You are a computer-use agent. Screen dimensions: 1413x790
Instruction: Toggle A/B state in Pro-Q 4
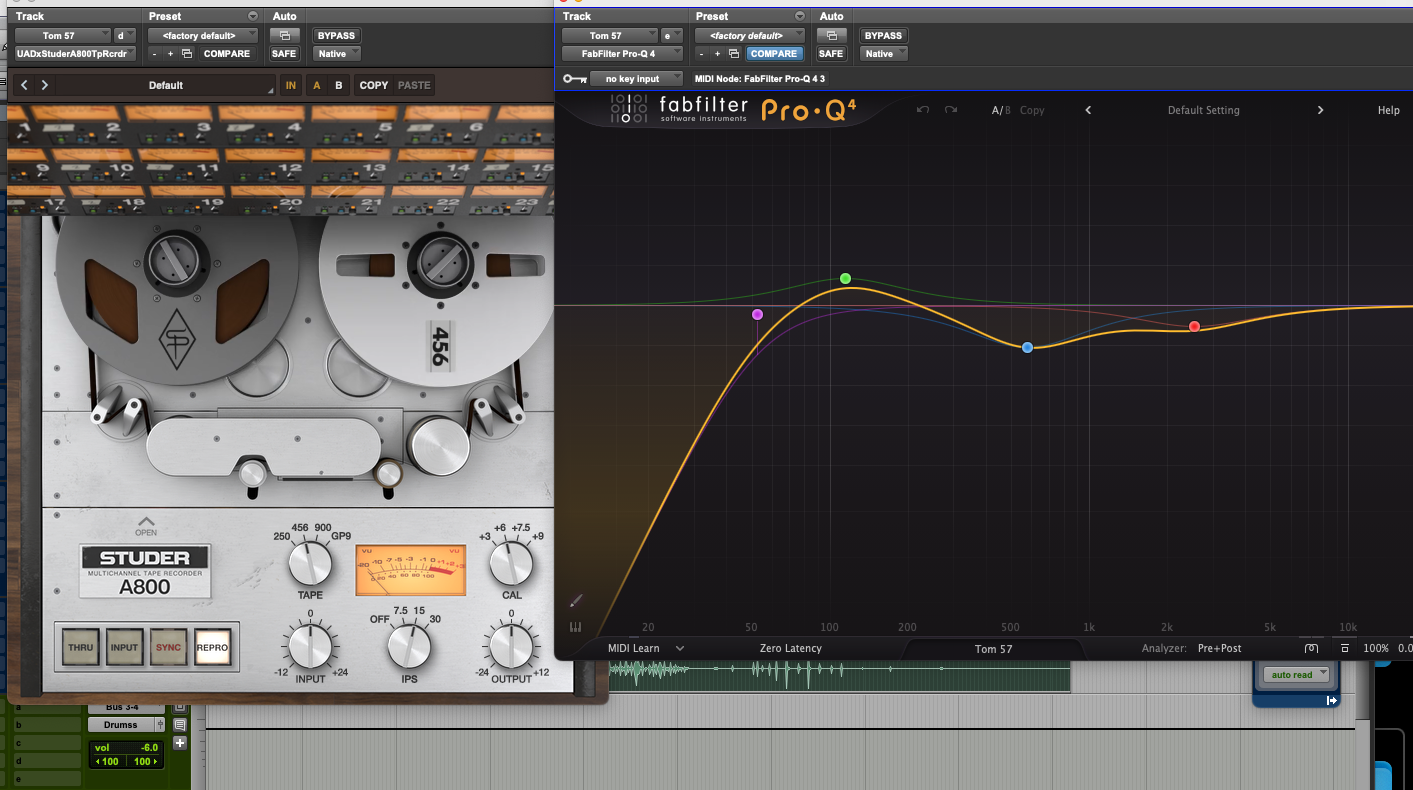[x=1001, y=110]
